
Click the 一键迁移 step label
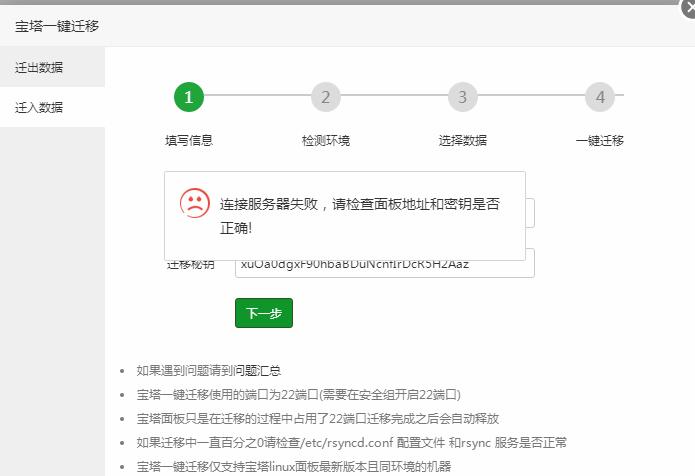click(x=600, y=140)
